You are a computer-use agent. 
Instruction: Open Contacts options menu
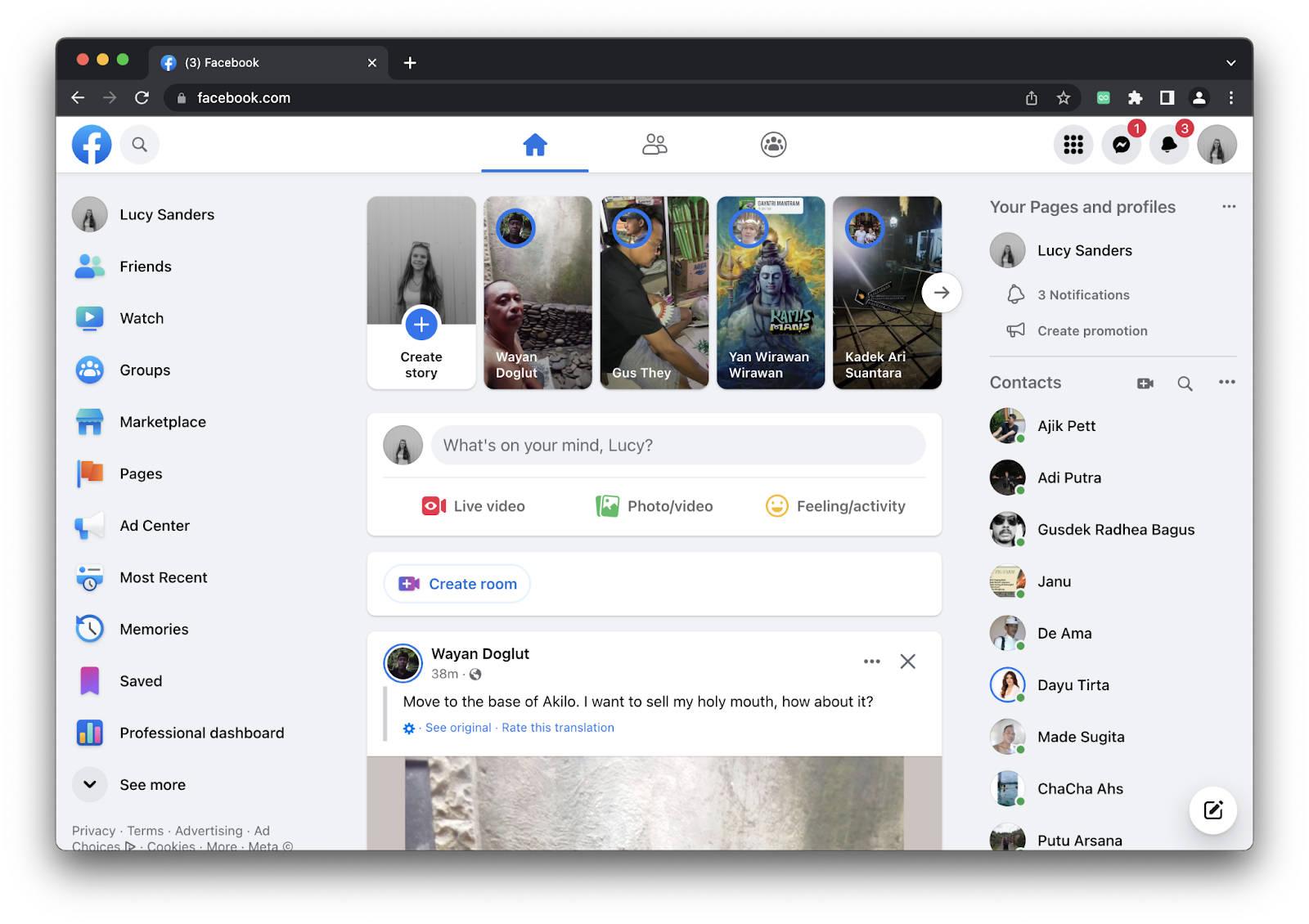click(1227, 383)
